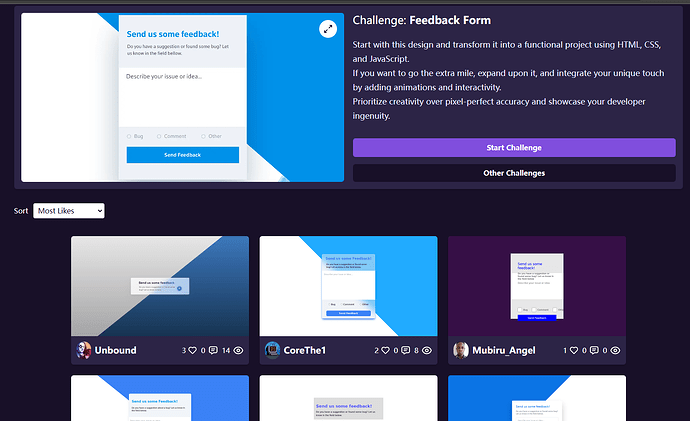Image resolution: width=690 pixels, height=421 pixels.
Task: Like CoreThe1's submission with the heart icon
Action: (385, 351)
